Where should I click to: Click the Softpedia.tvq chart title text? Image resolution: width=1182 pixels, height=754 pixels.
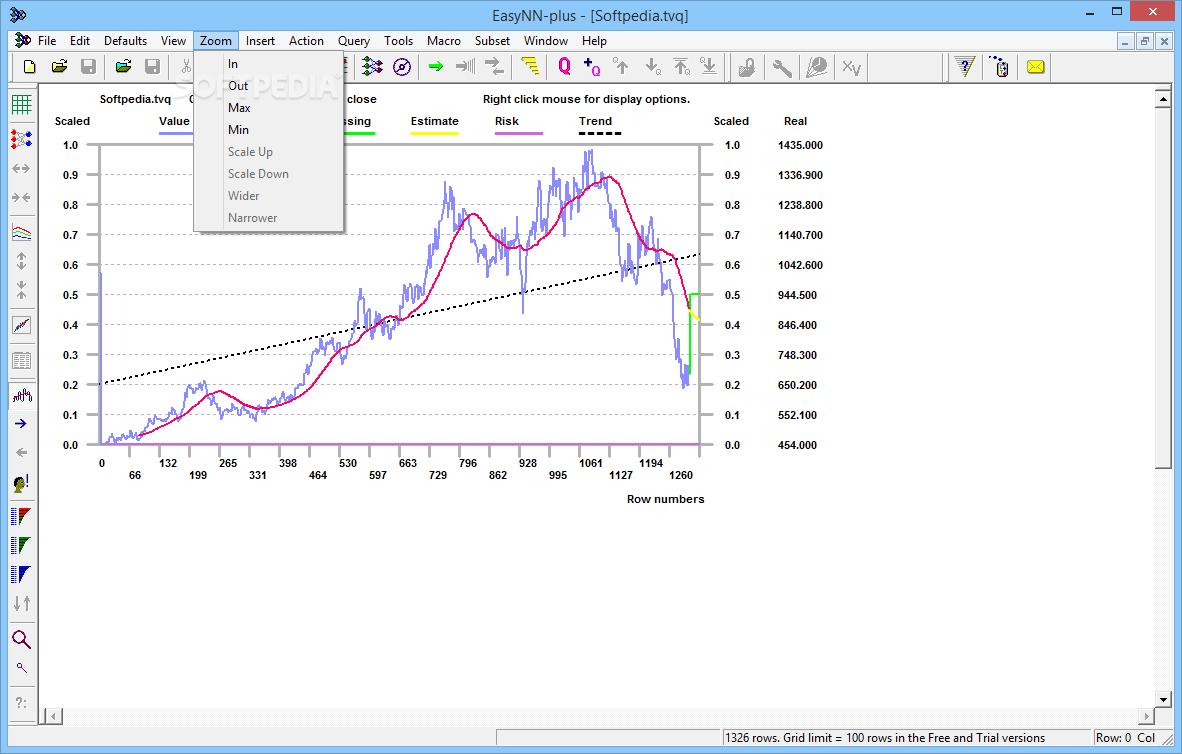click(136, 100)
